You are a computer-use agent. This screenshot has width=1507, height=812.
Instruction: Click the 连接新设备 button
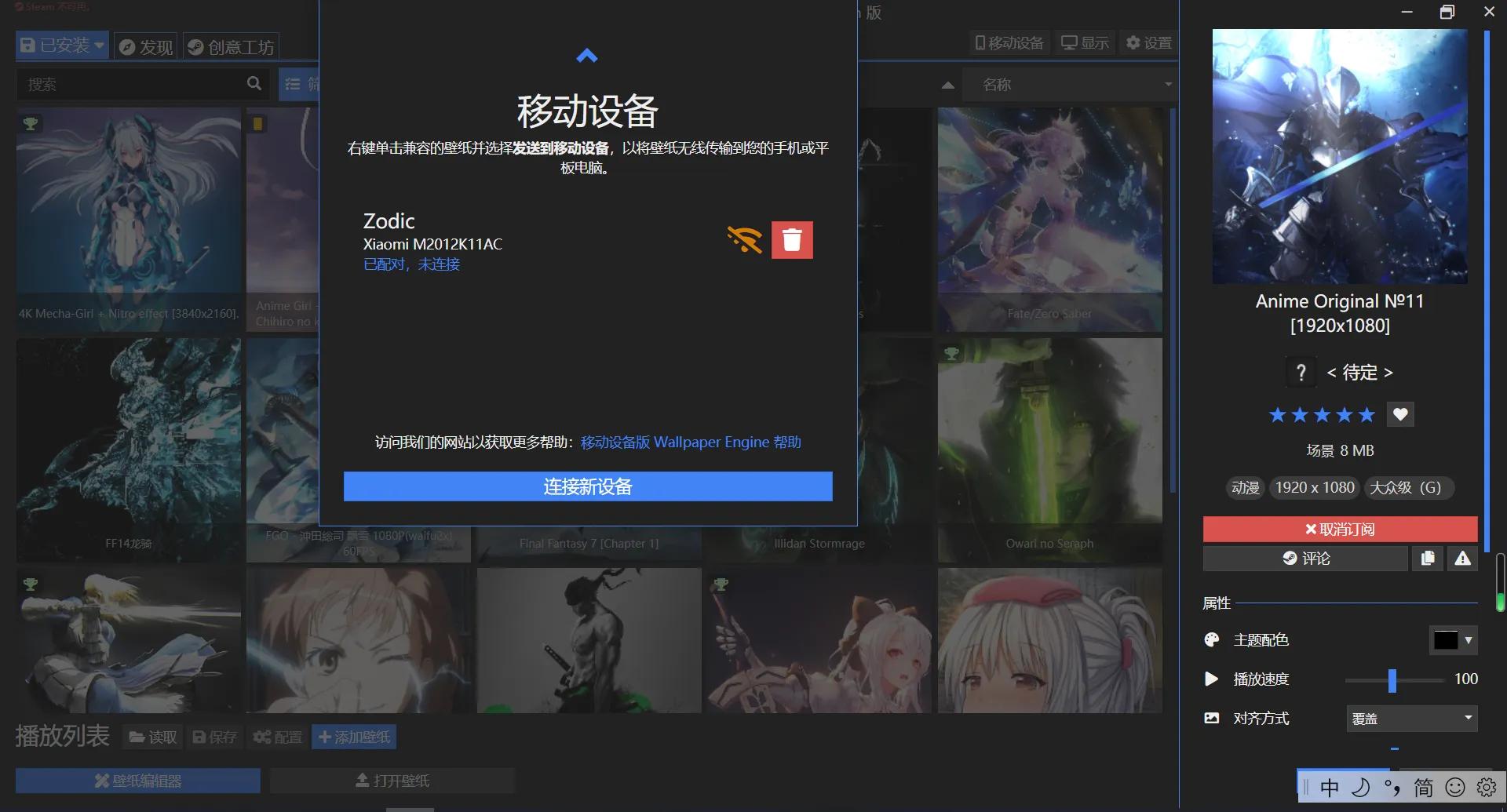point(588,486)
